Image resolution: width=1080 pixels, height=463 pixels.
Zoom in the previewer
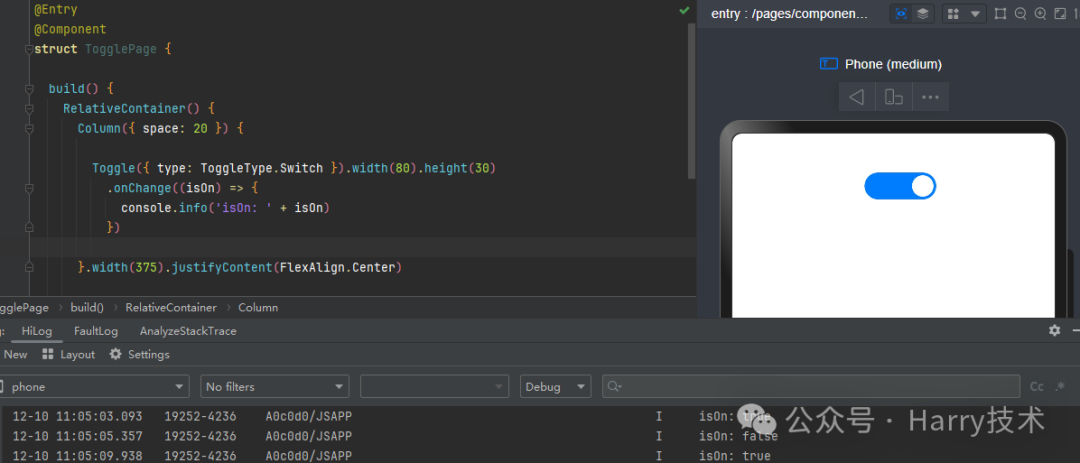tap(1041, 14)
